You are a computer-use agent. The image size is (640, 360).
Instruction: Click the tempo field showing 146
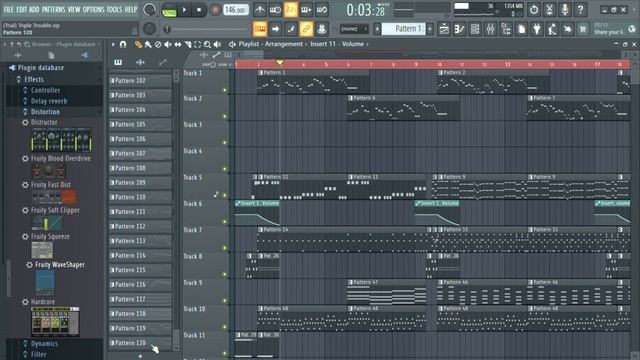tap(236, 10)
